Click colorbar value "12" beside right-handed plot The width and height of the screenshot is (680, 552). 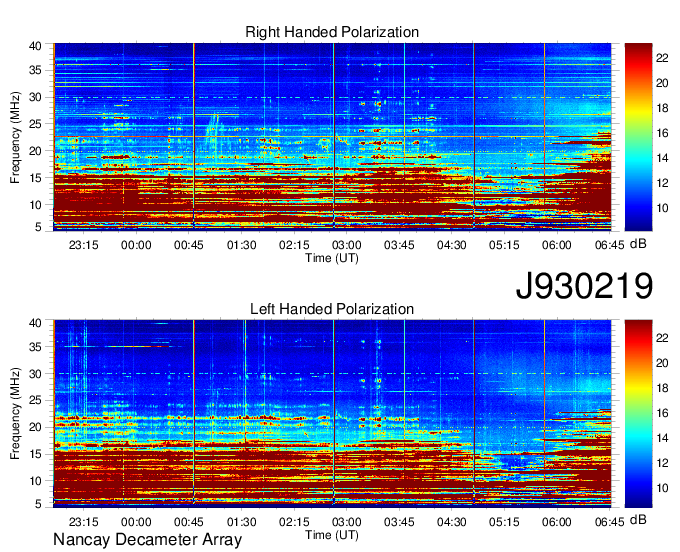[x=662, y=183]
